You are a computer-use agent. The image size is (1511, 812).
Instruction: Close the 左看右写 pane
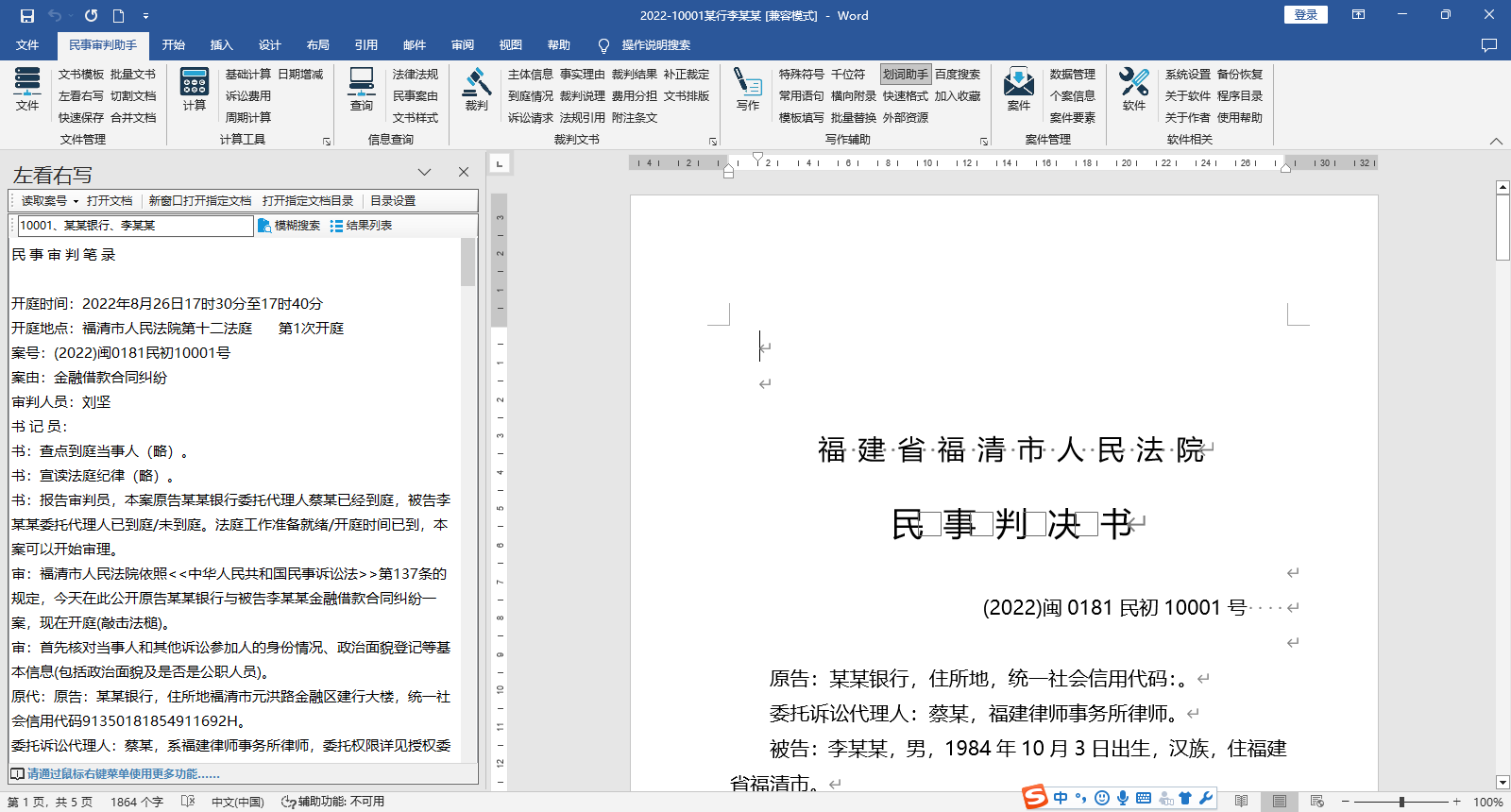[x=464, y=172]
